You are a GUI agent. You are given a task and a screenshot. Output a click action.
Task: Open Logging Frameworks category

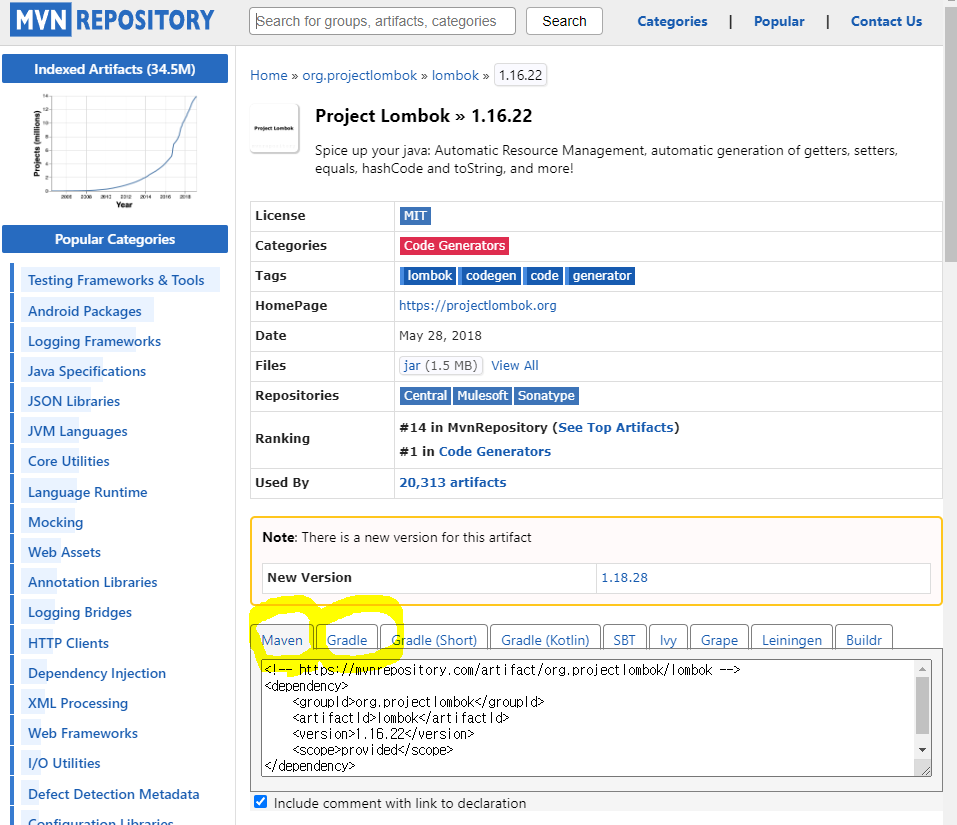coord(95,341)
